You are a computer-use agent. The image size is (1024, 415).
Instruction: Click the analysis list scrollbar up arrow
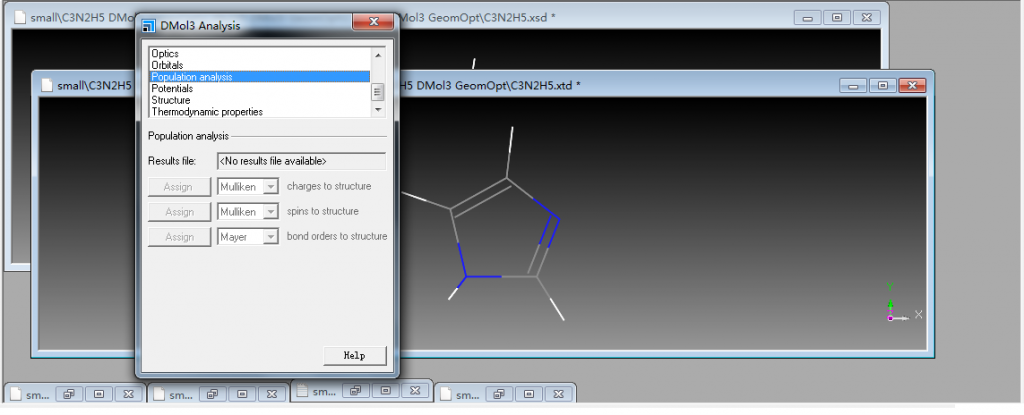click(x=377, y=55)
